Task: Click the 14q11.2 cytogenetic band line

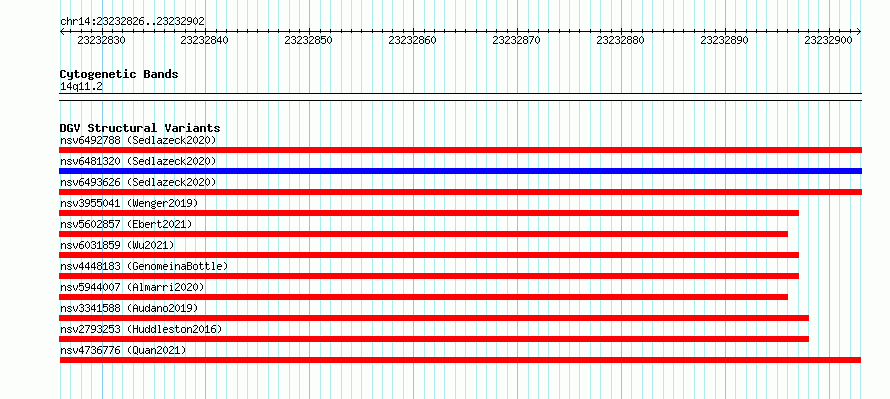Action: (x=460, y=96)
